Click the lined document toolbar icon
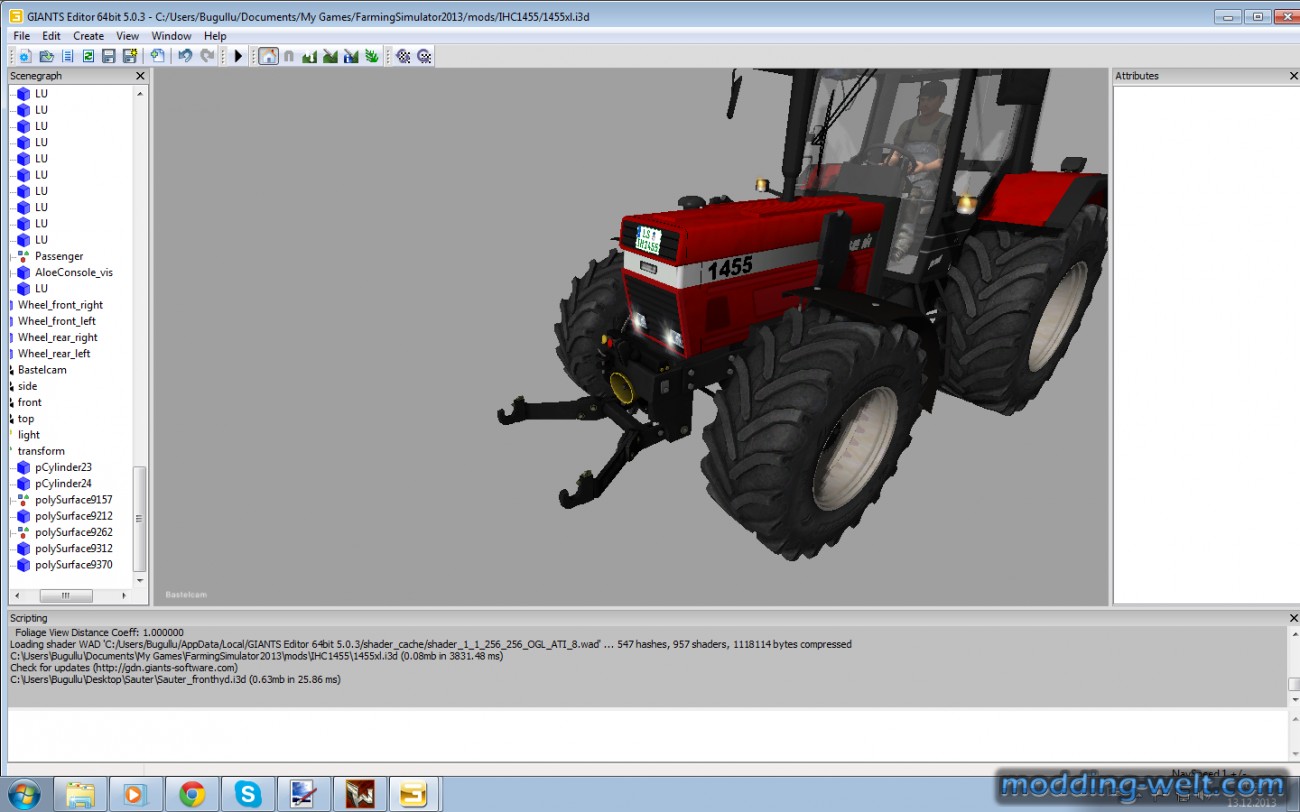The image size is (1300, 812). coord(67,56)
